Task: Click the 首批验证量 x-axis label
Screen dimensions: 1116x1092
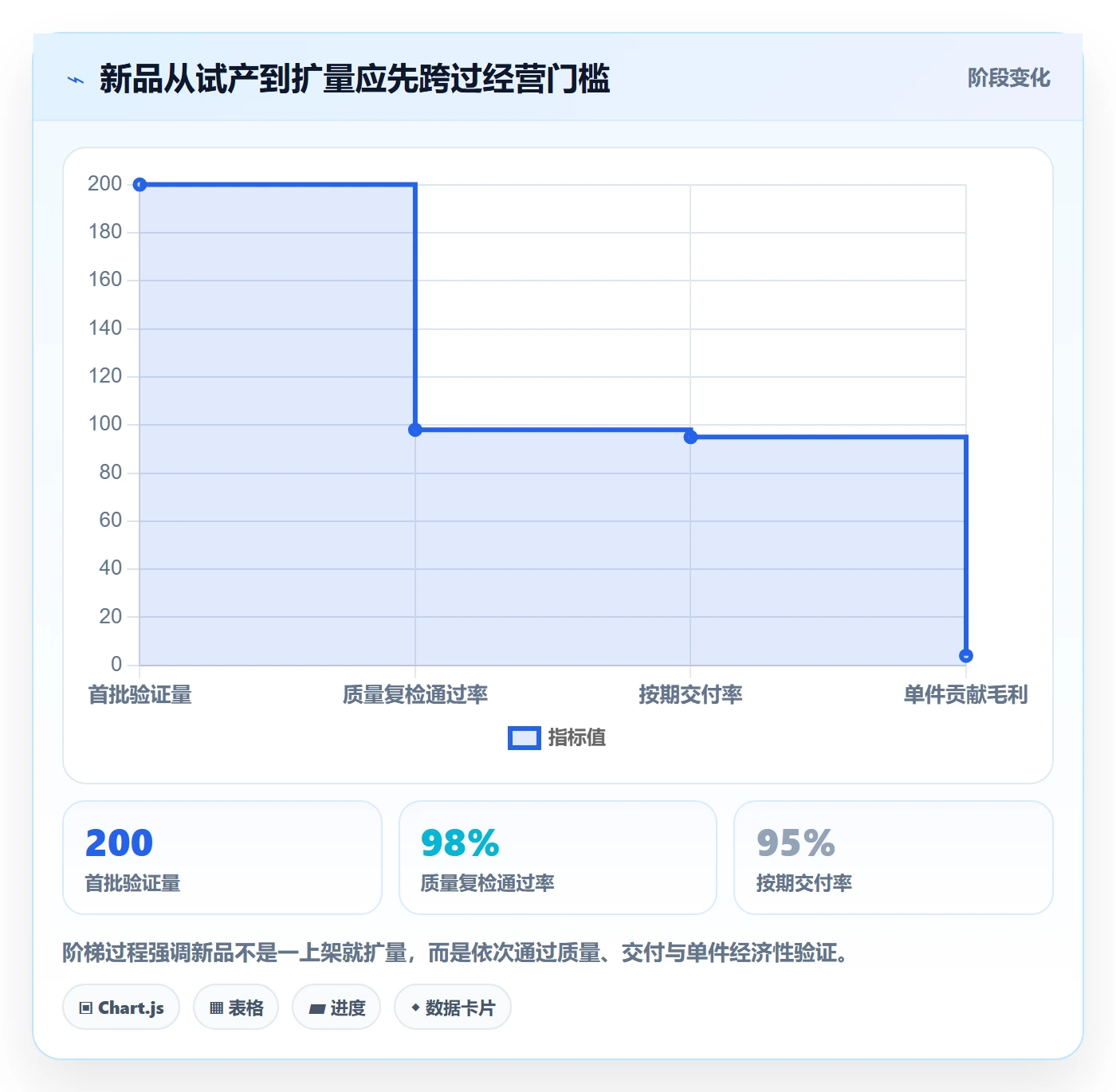Action: click(x=140, y=695)
